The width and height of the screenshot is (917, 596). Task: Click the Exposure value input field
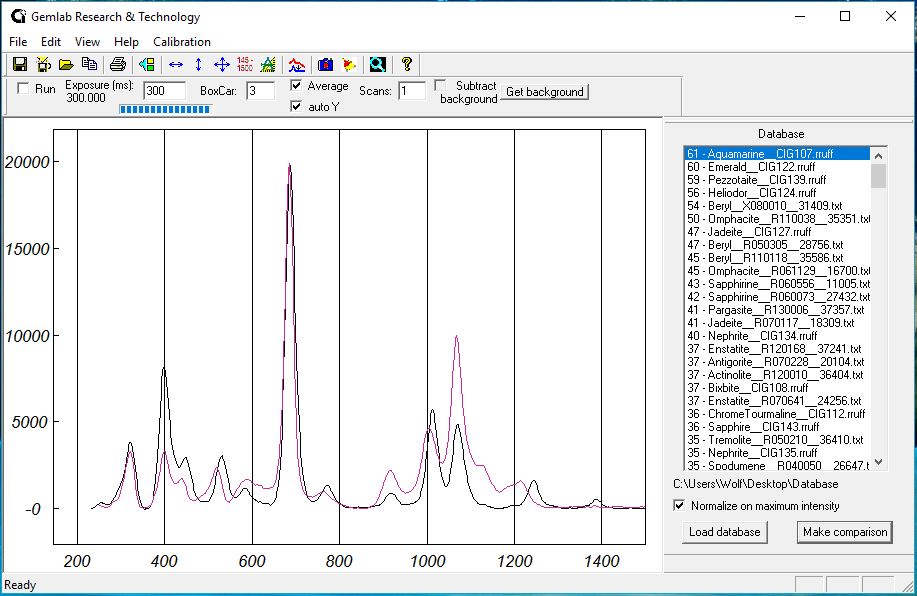pyautogui.click(x=164, y=91)
